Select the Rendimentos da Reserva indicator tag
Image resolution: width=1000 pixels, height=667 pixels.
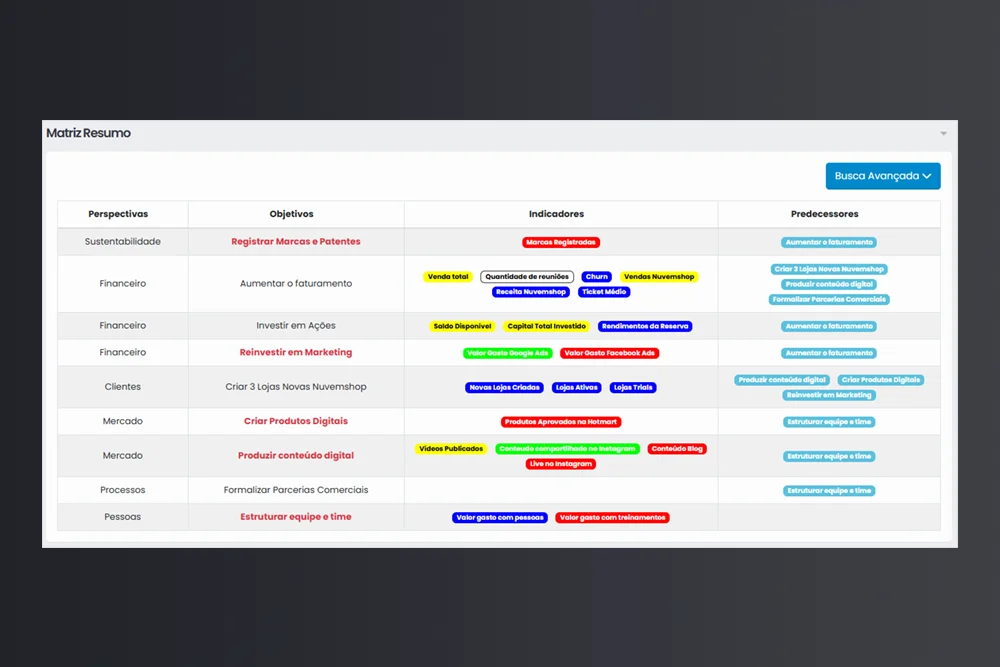(x=645, y=326)
